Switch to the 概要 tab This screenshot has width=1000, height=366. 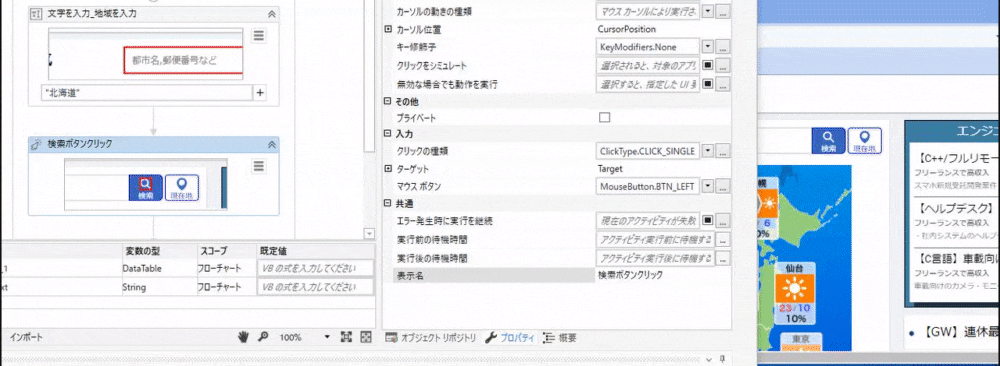pos(561,338)
